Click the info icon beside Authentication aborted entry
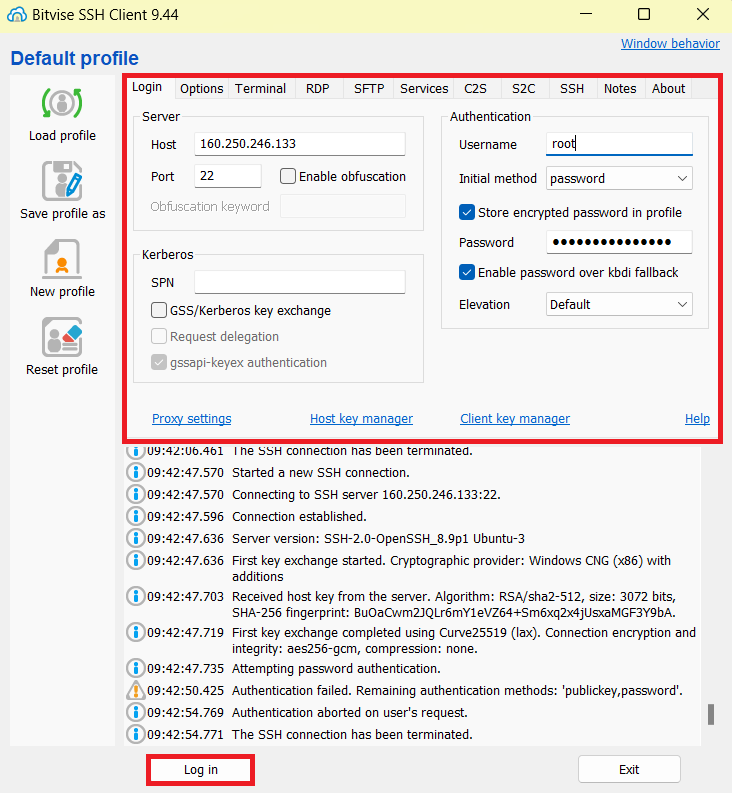Image resolution: width=732 pixels, height=793 pixels. (136, 712)
